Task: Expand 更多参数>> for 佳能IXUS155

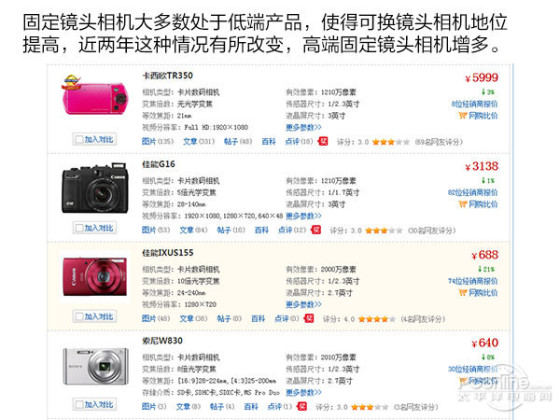Action: click(304, 304)
